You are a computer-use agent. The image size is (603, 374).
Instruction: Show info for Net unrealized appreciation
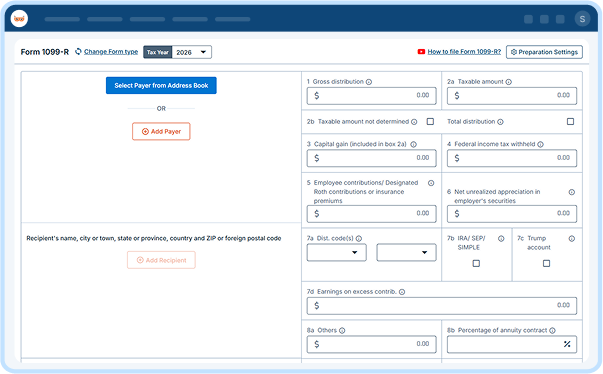[x=572, y=192]
